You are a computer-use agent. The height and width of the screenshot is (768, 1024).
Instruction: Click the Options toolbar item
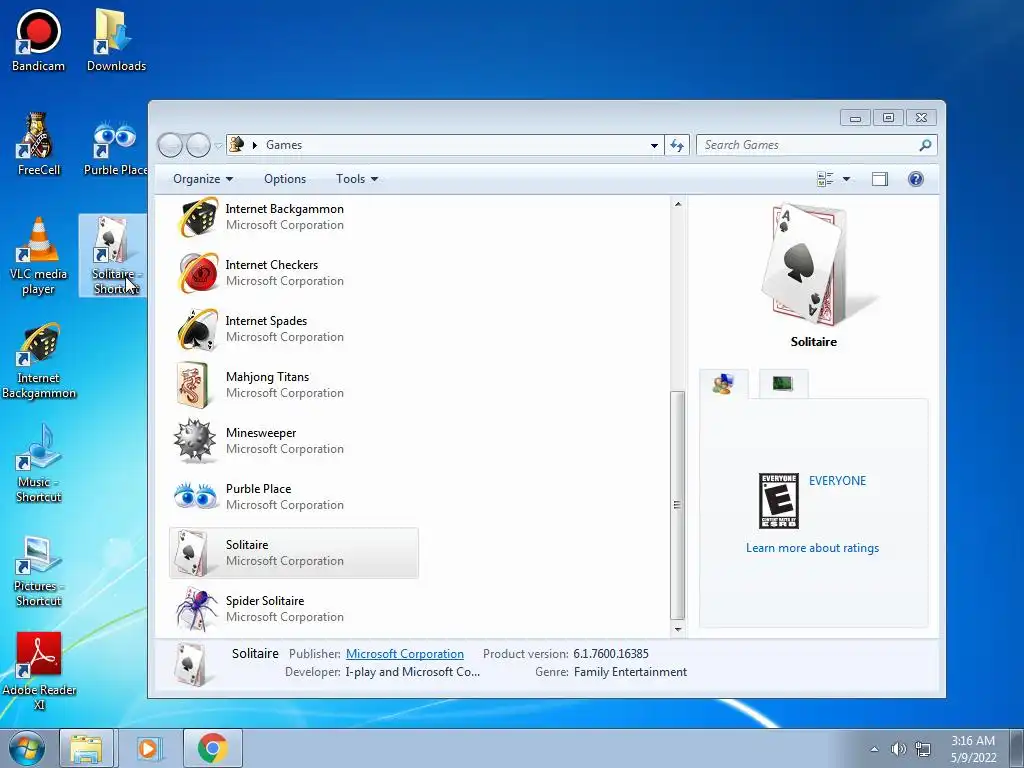[285, 179]
